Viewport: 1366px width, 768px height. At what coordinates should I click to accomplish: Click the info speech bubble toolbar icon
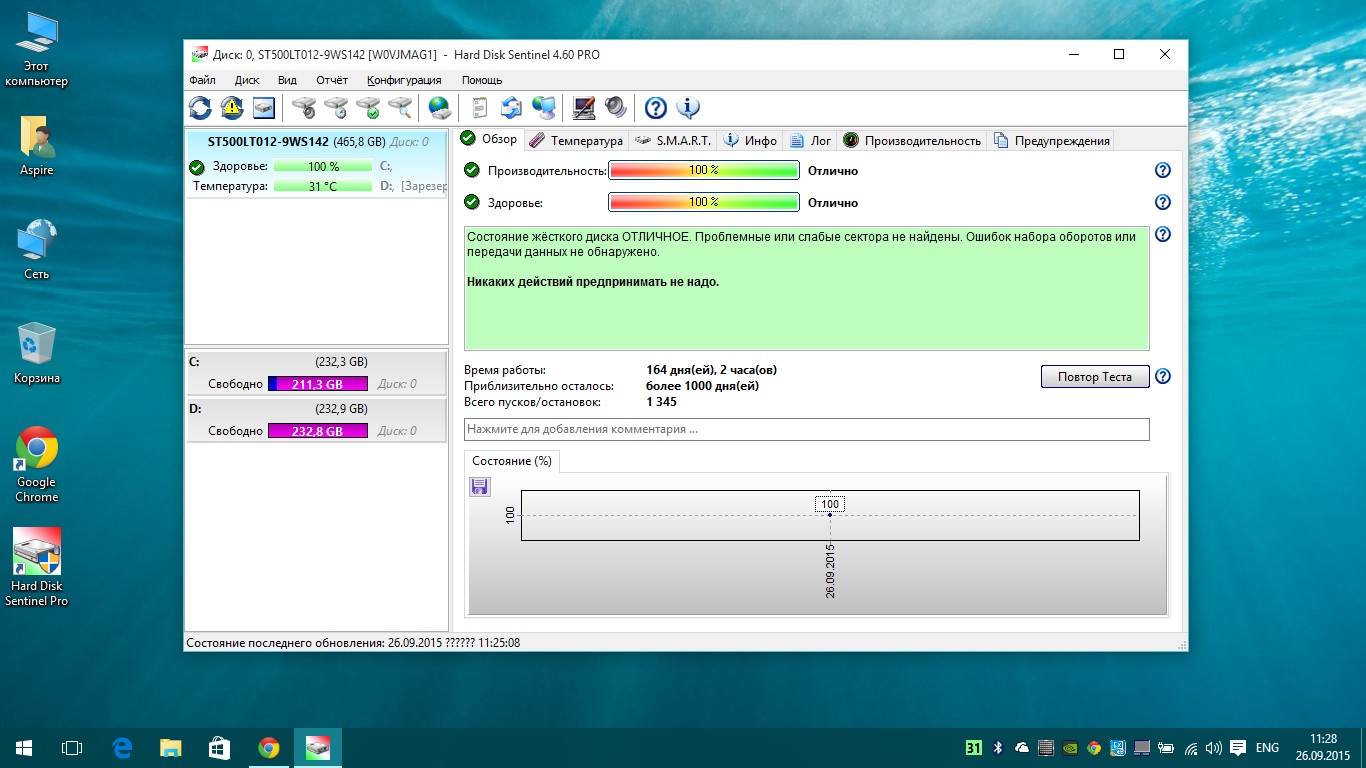(x=687, y=107)
